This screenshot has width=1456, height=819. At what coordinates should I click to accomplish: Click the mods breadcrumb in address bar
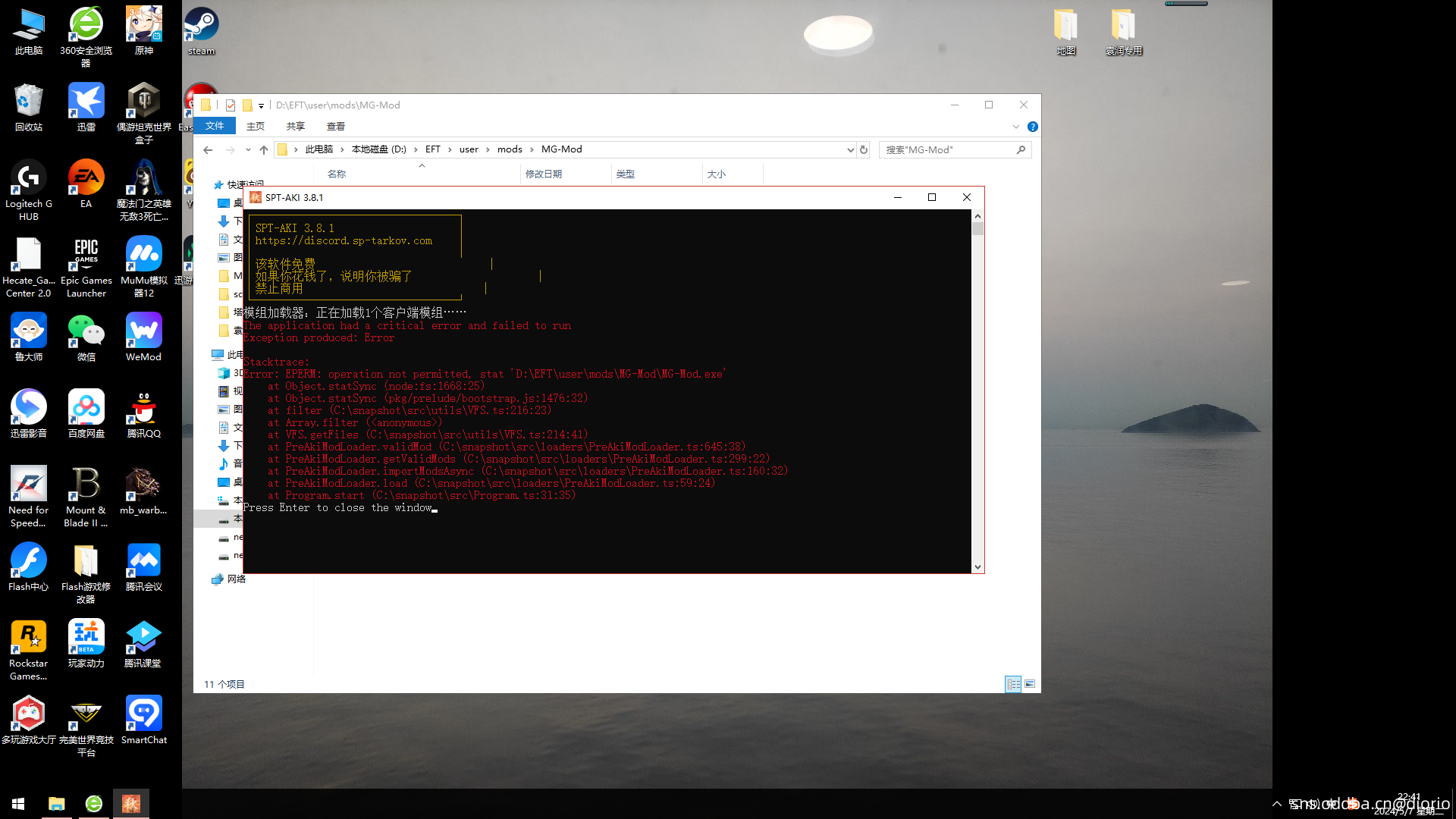[x=510, y=149]
